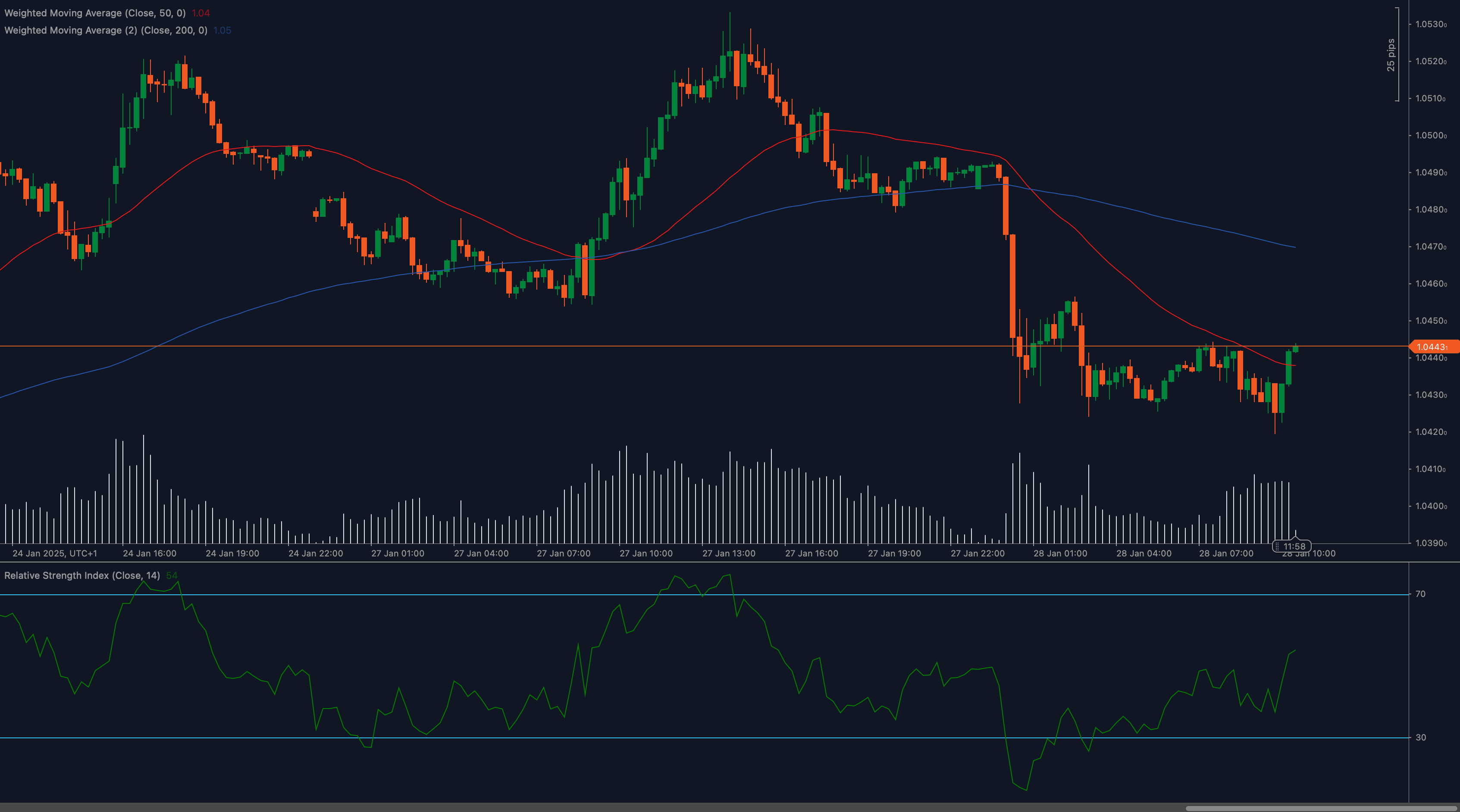Image resolution: width=1460 pixels, height=812 pixels.
Task: Click the 27 Jan 16:00 time axis label
Action: click(x=811, y=553)
